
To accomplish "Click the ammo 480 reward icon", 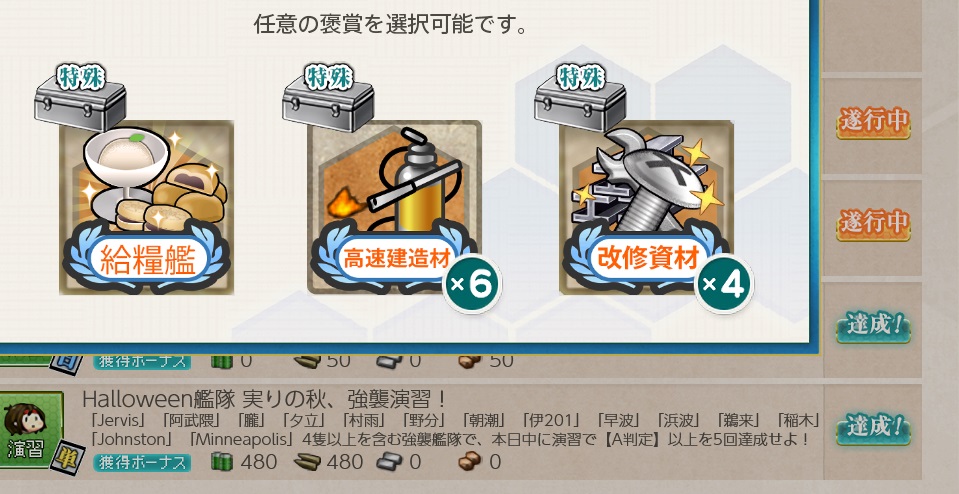I will click(308, 462).
